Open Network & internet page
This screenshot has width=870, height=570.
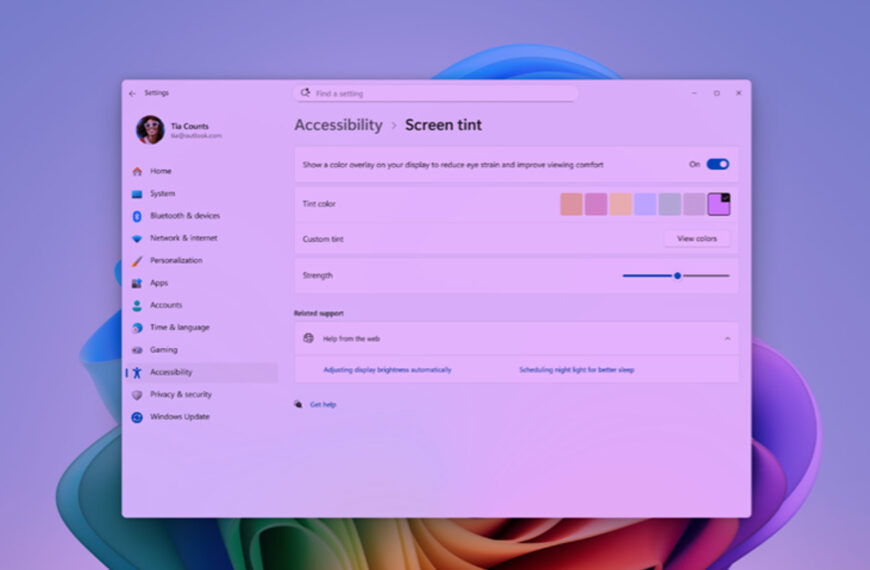(184, 238)
